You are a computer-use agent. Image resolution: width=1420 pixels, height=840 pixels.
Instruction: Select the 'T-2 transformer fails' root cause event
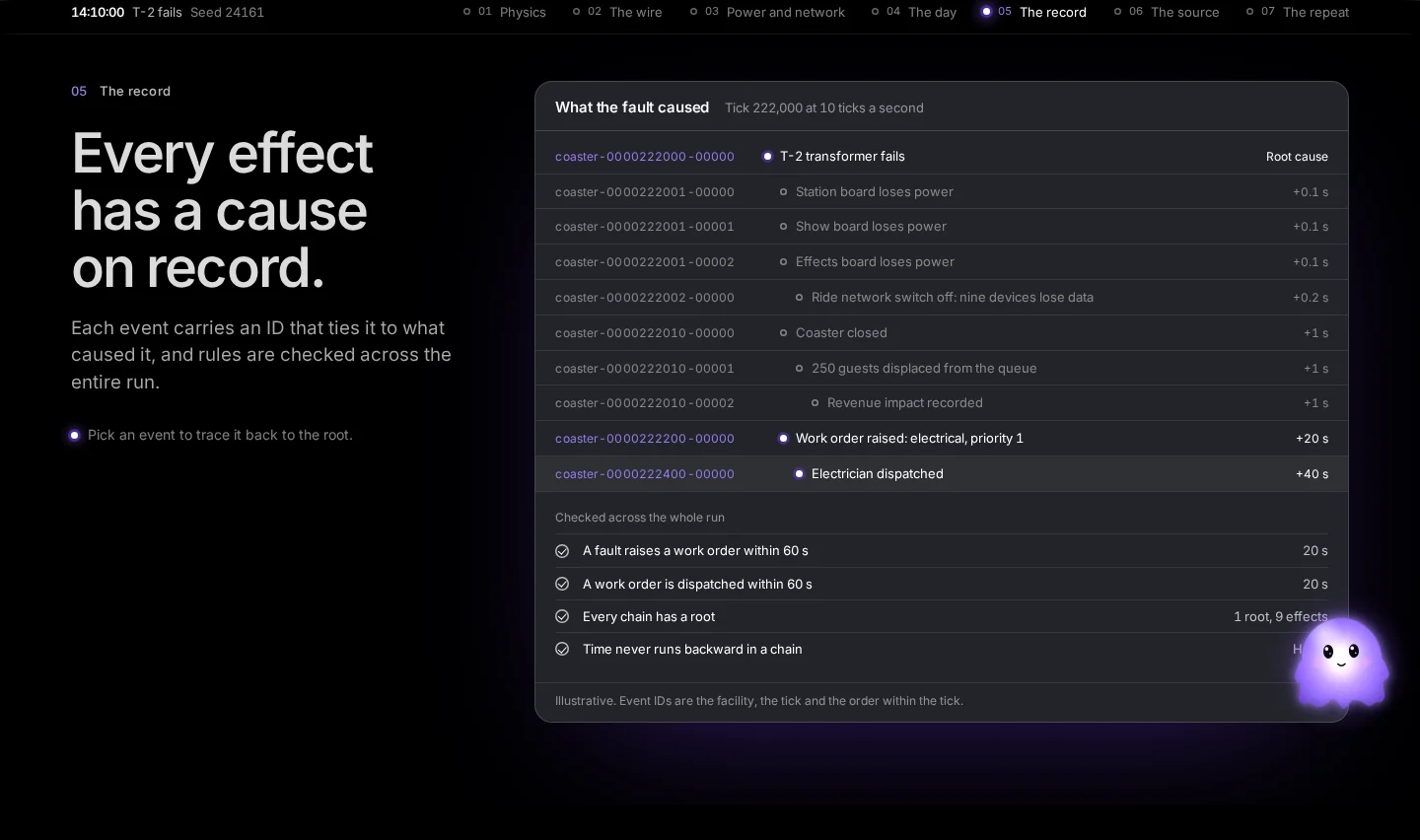click(942, 156)
